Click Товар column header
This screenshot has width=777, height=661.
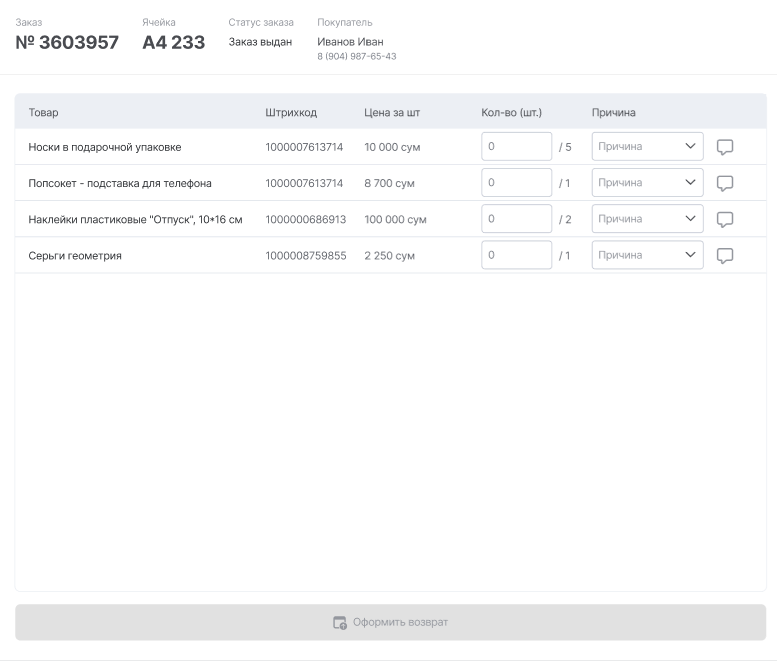tap(43, 112)
